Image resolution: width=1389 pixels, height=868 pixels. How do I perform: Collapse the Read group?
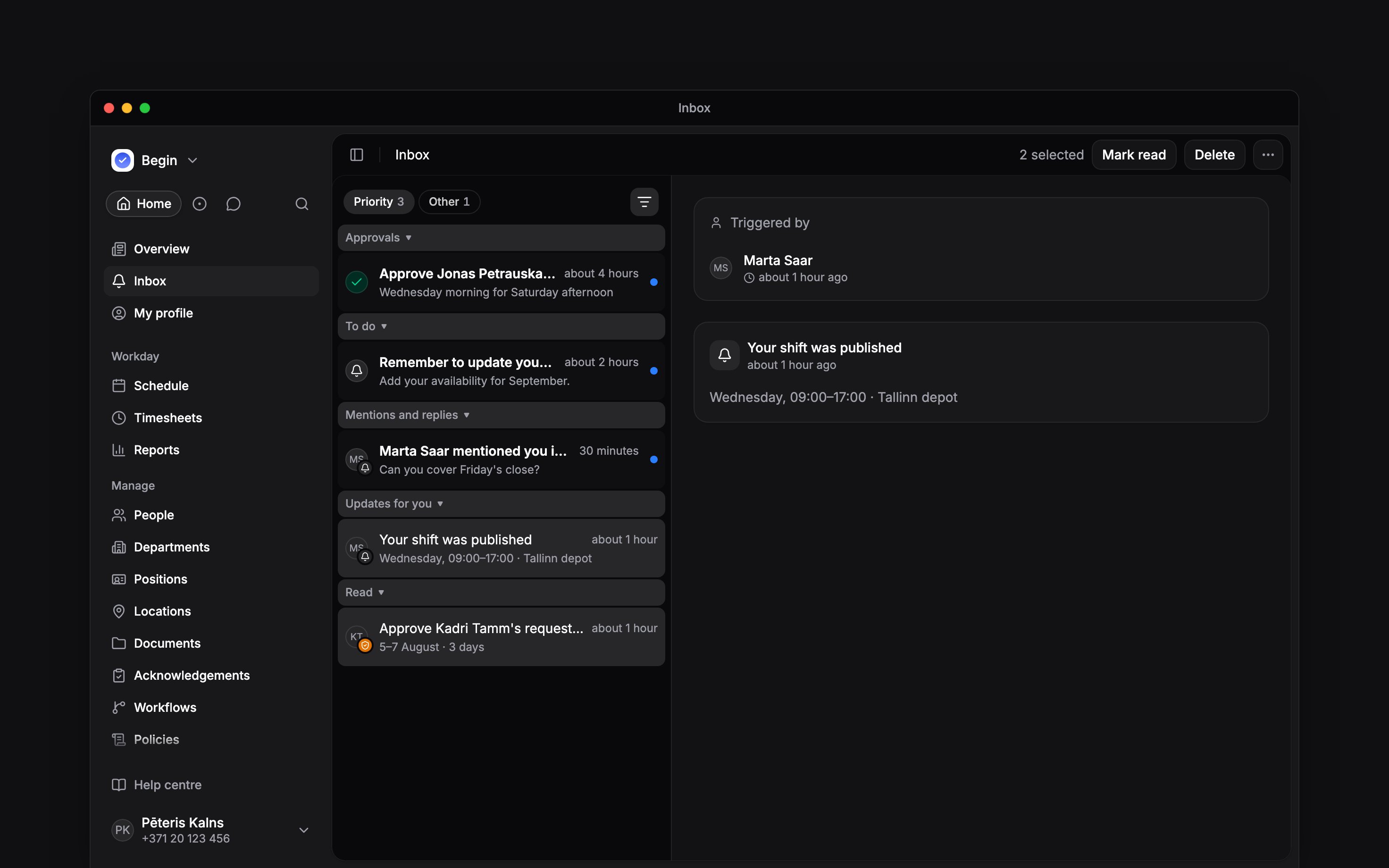click(x=501, y=593)
